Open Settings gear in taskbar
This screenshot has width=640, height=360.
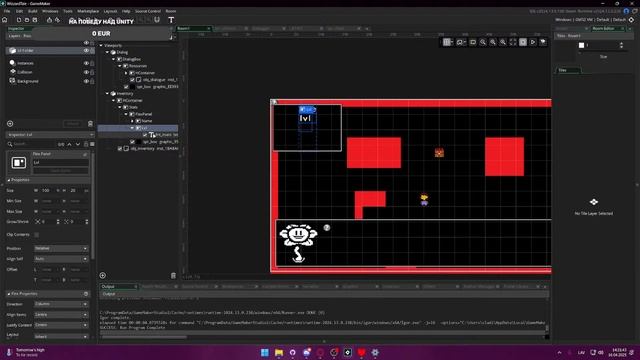(375, 352)
